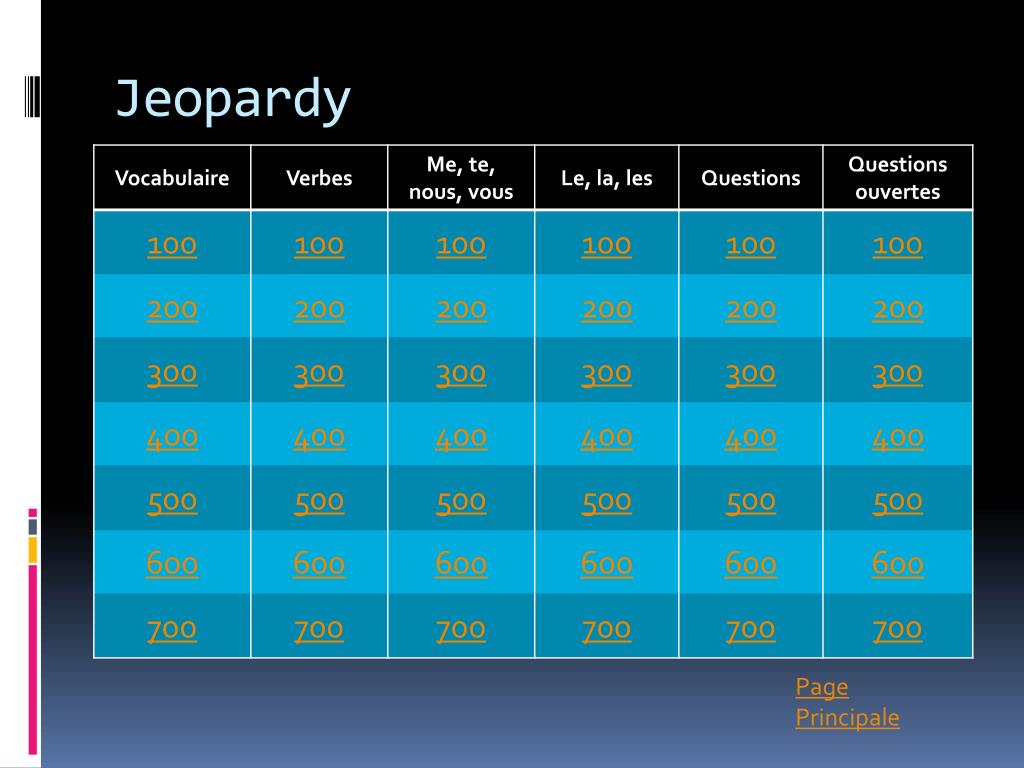Select the 700 link in Verbes column
Image resolution: width=1024 pixels, height=768 pixels.
tap(319, 630)
